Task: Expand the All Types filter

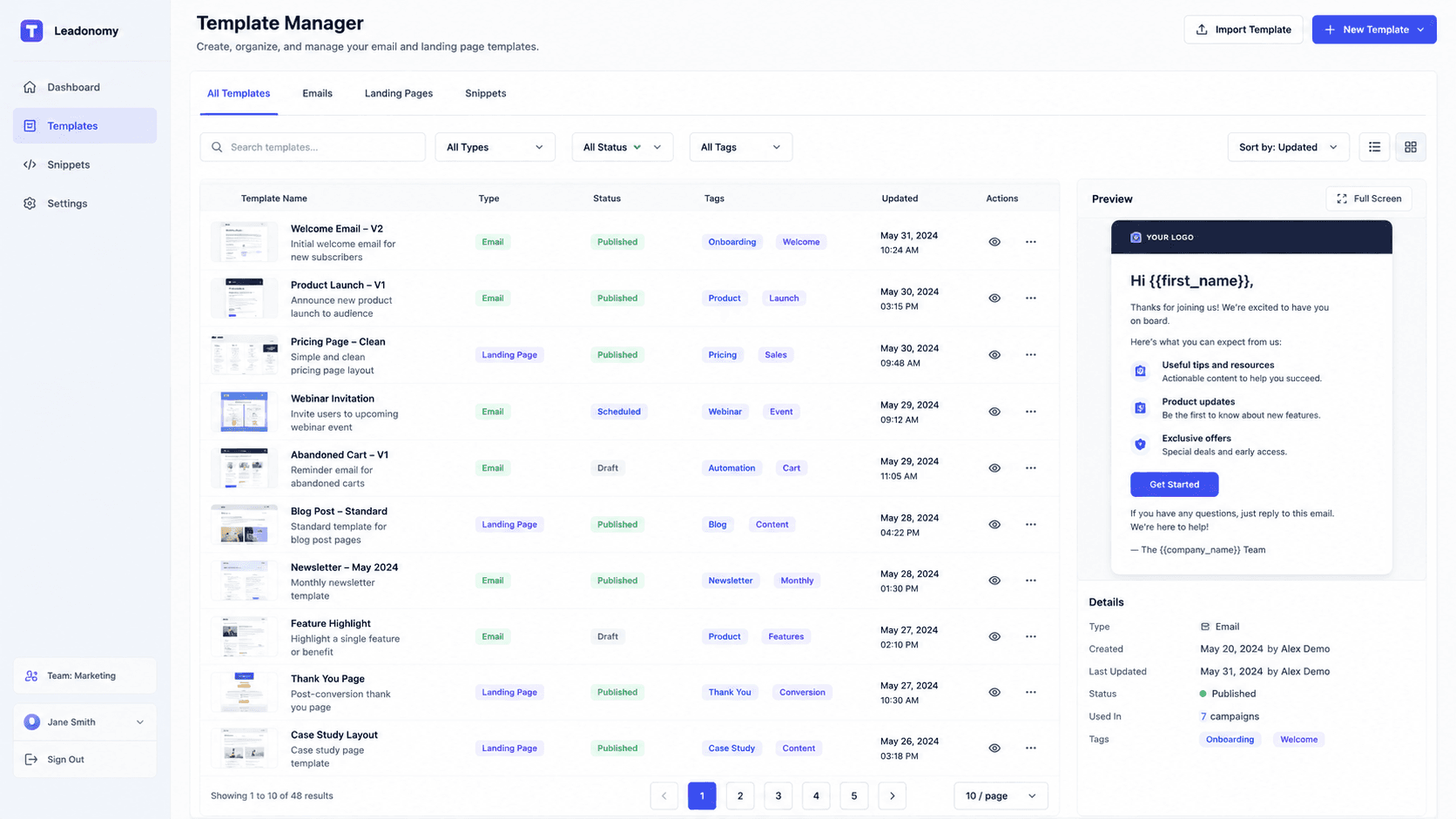Action: (x=495, y=147)
